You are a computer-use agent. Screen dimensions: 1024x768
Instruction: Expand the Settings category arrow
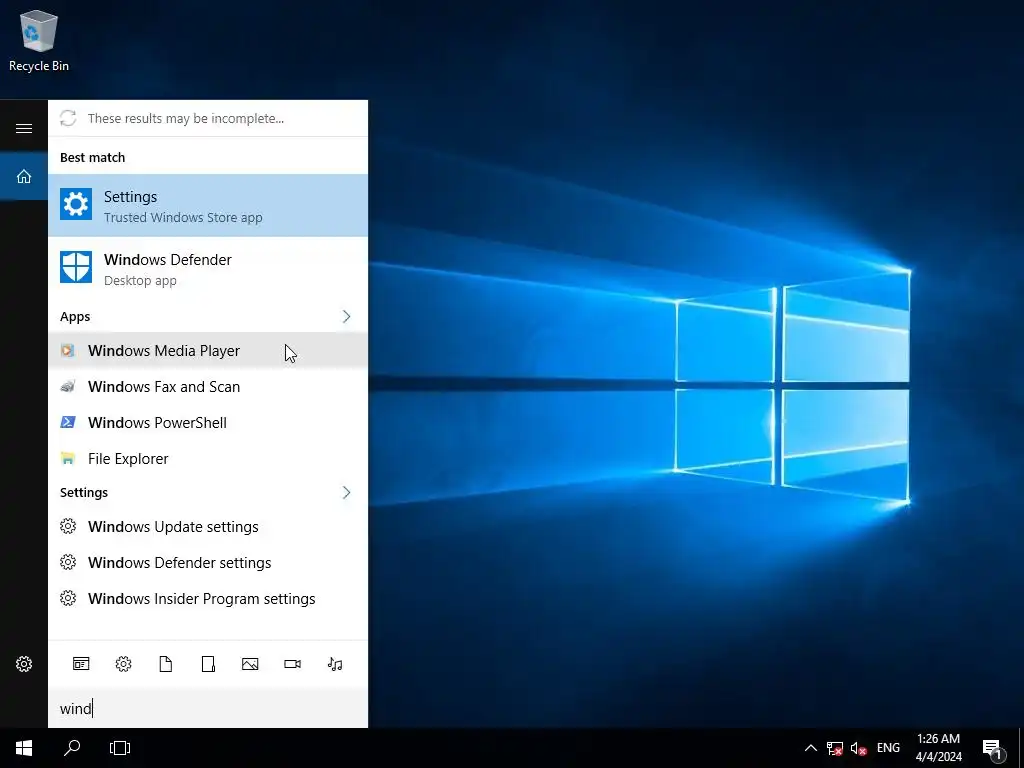point(346,492)
